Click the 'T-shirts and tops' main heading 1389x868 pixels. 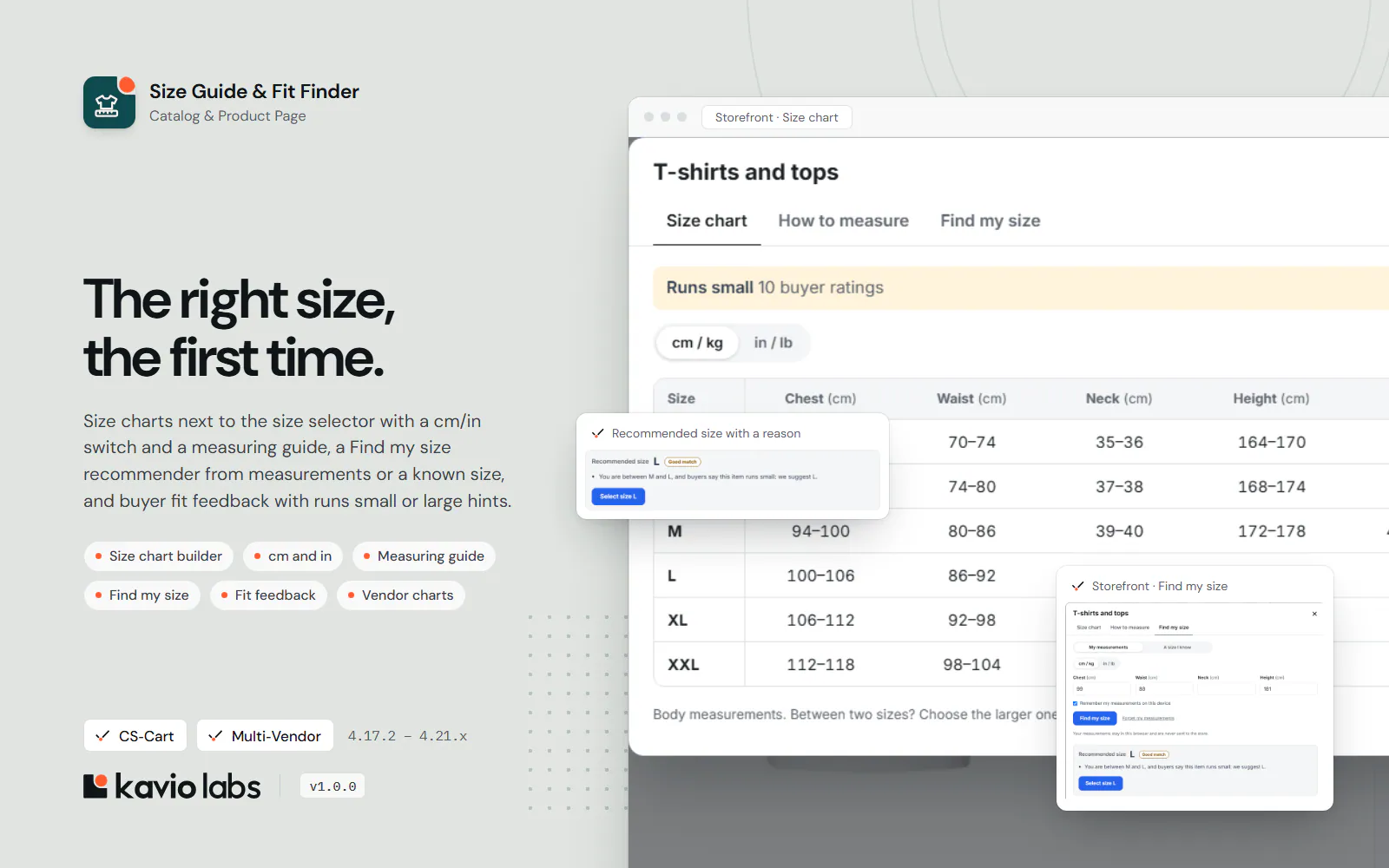(746, 172)
